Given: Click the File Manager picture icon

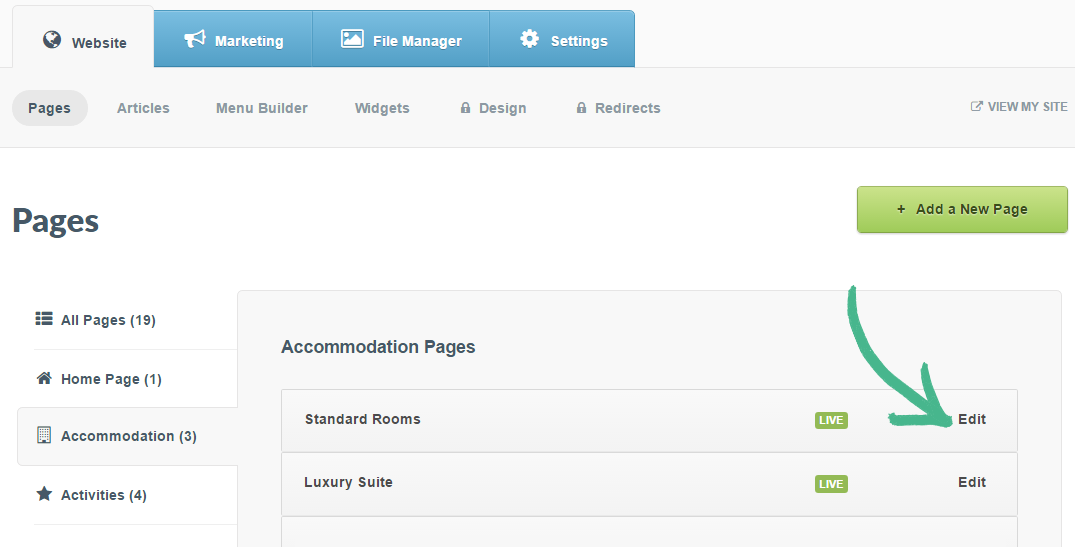Looking at the screenshot, I should coord(352,39).
